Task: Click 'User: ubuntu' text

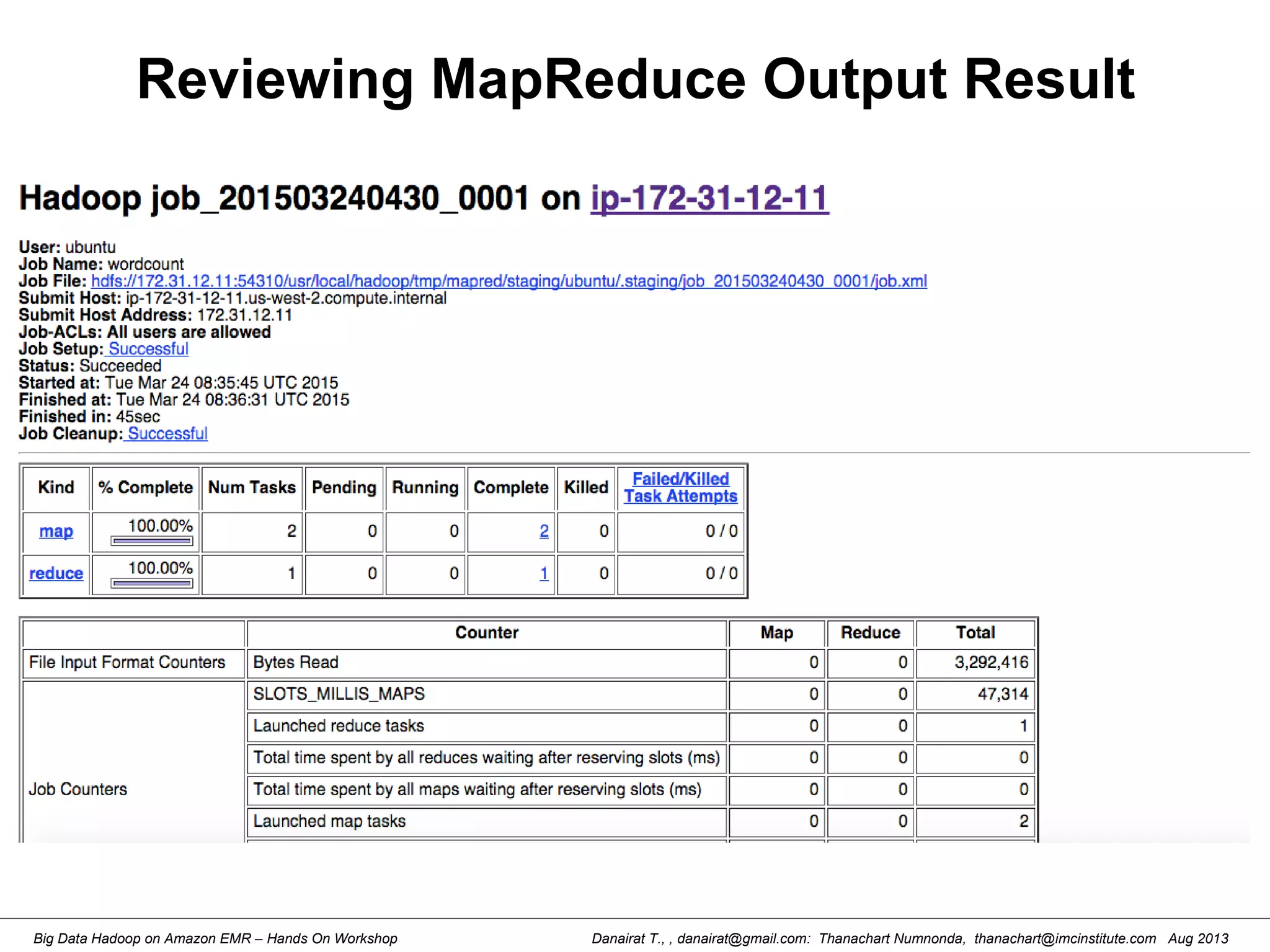Action: [x=67, y=247]
